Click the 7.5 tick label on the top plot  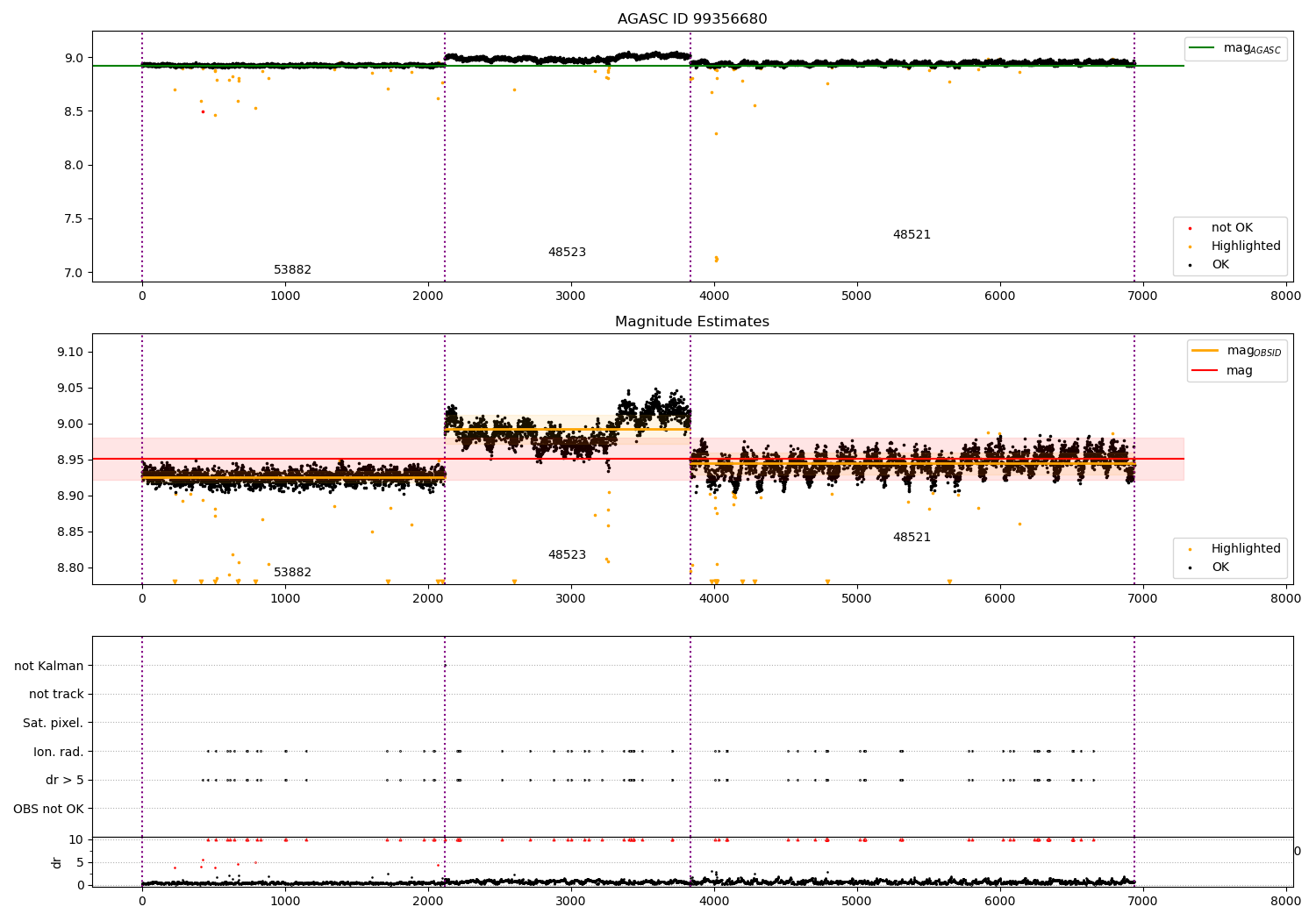click(x=75, y=219)
